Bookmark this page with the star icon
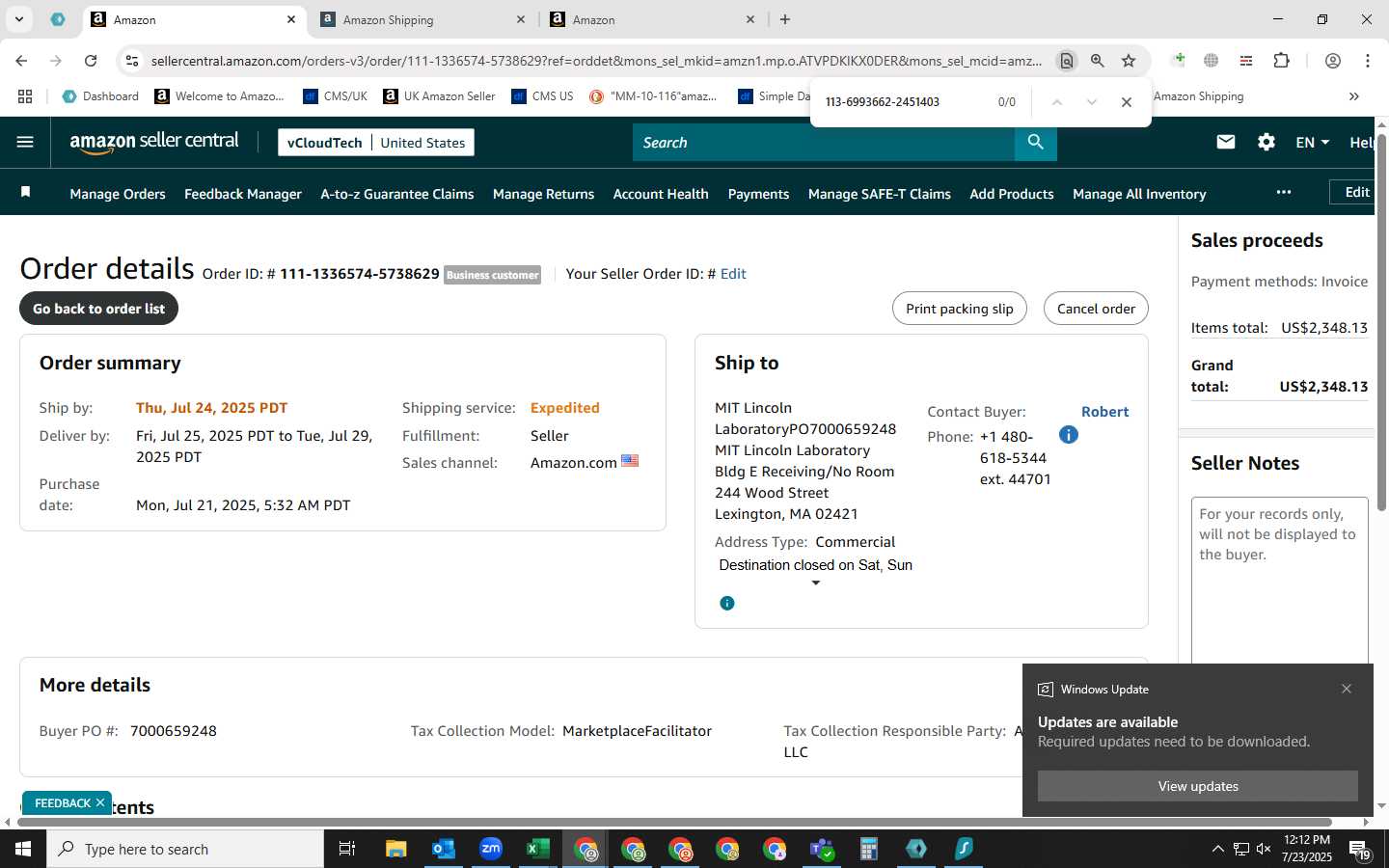 tap(1129, 61)
